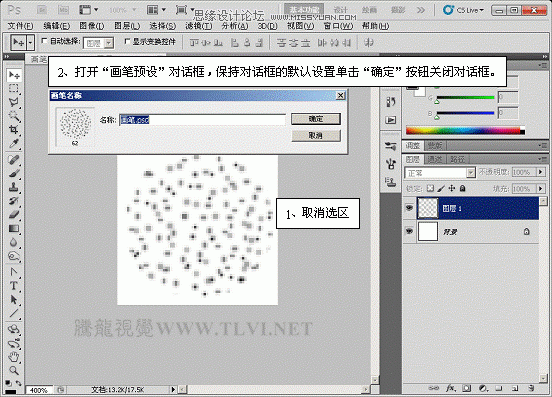The width and height of the screenshot is (552, 397).
Task: Open the Image menu
Action: pos(92,26)
